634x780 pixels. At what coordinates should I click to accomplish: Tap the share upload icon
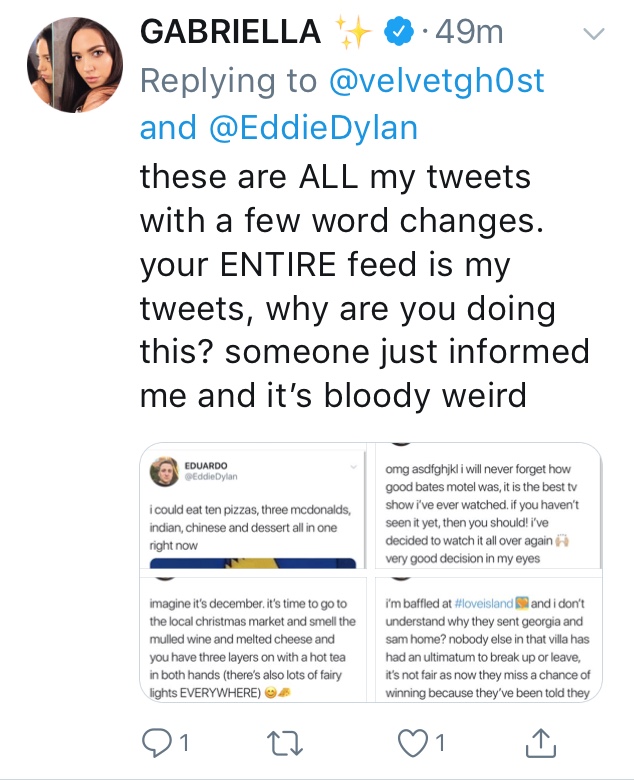coord(540,741)
